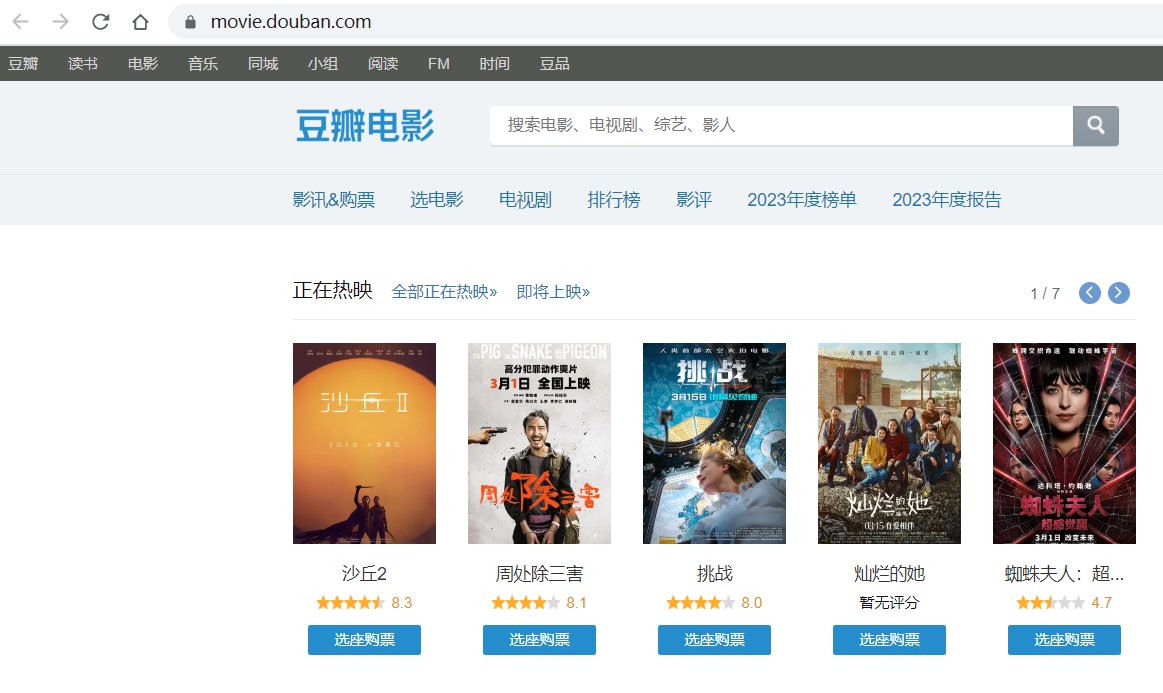Image resolution: width=1163 pixels, height=693 pixels.
Task: Show next page of now-showing films
Action: click(1118, 293)
